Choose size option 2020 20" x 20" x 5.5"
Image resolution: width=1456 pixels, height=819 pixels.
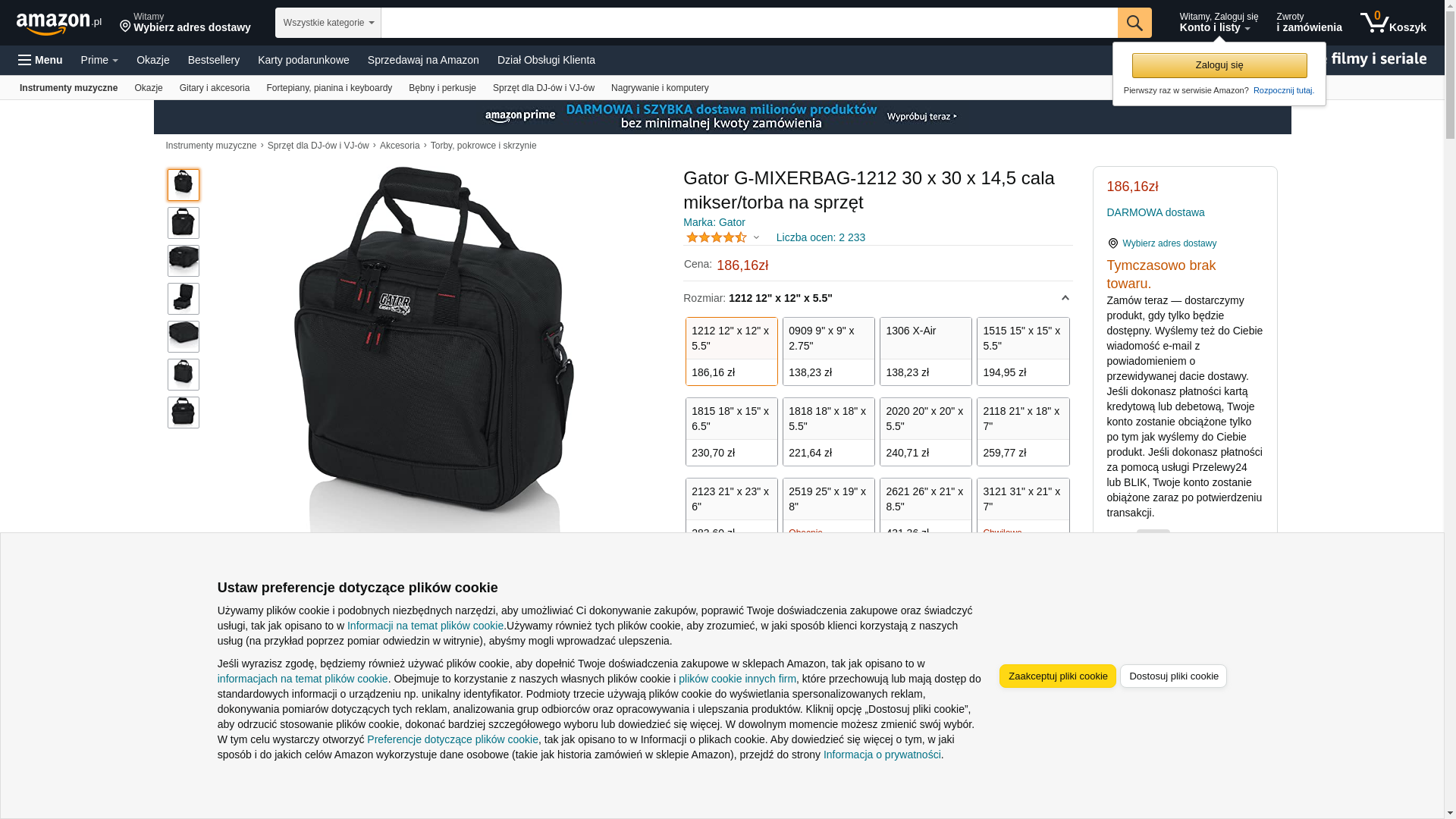point(926,431)
